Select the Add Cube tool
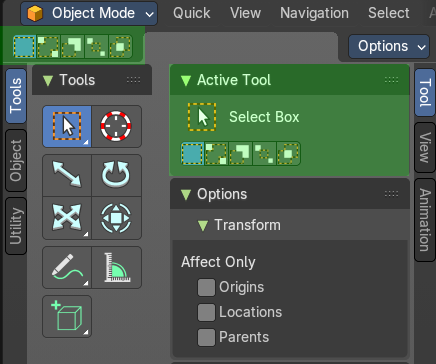This screenshot has height=364, width=436. [x=67, y=316]
